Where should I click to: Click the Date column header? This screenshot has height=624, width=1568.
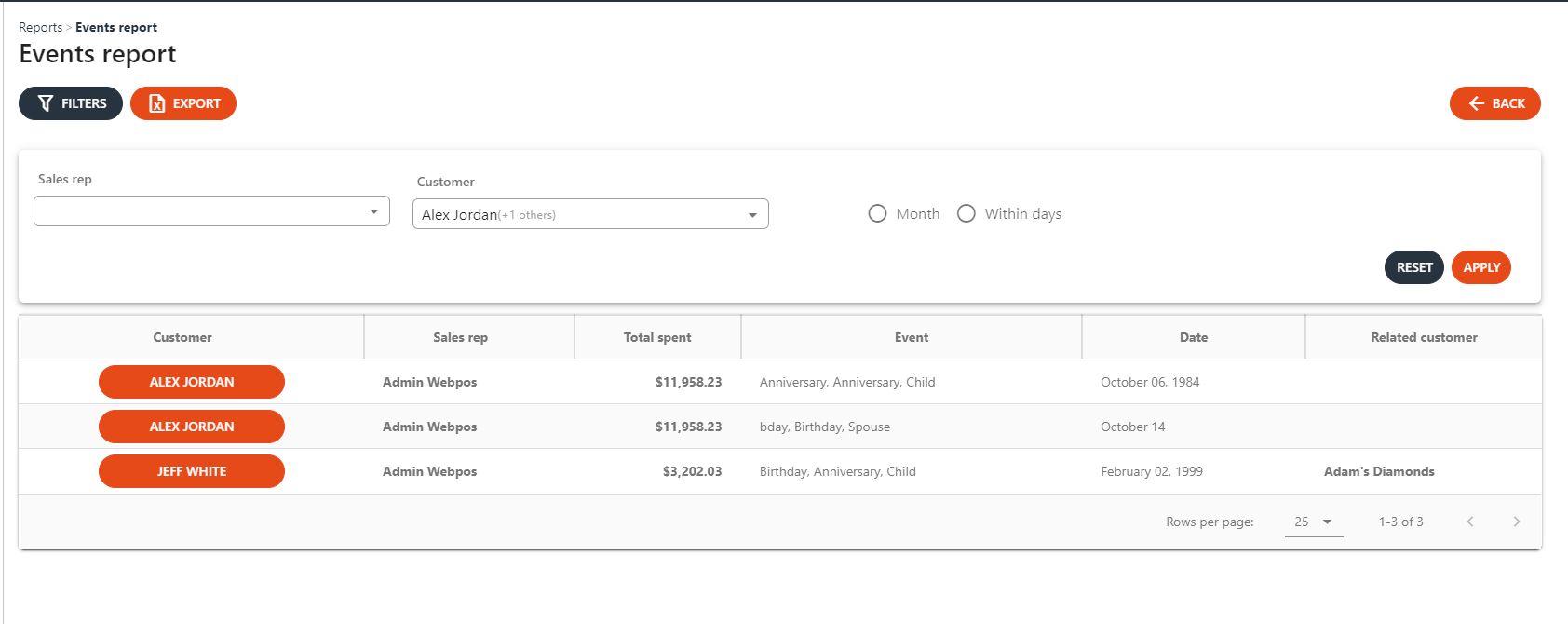1193,337
